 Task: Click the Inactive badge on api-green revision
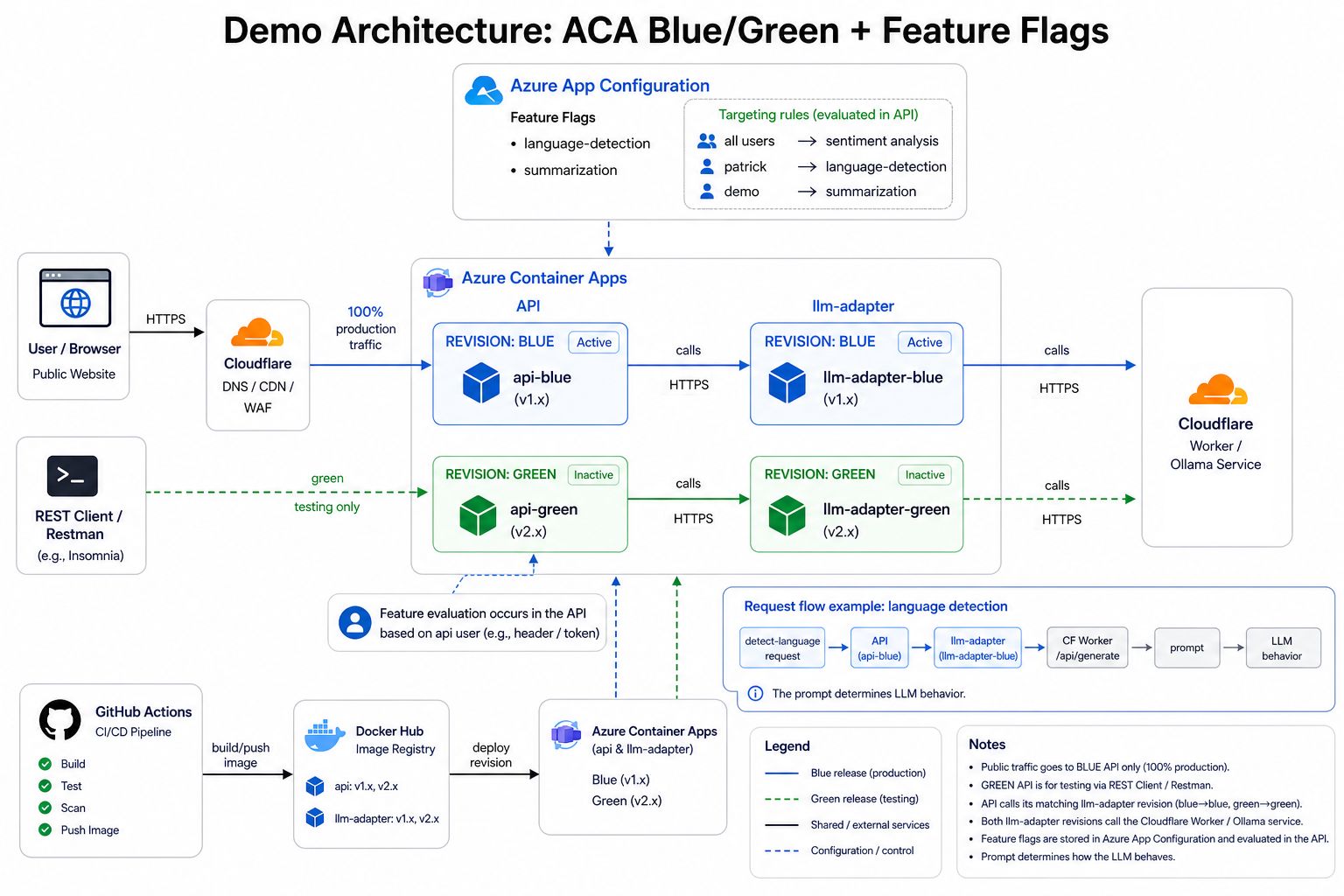593,474
